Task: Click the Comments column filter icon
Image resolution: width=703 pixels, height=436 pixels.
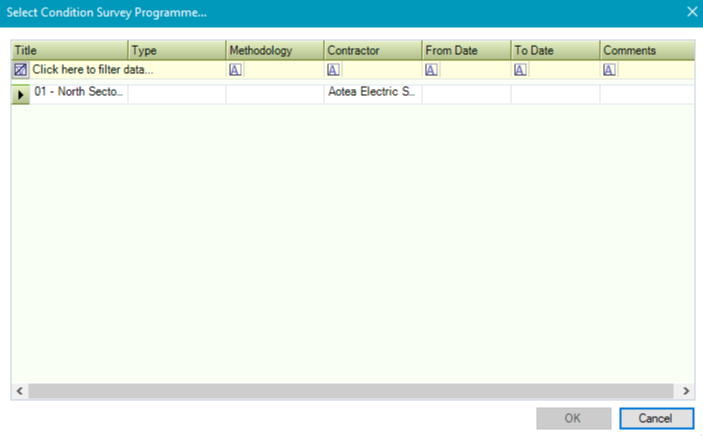Action: [x=609, y=70]
